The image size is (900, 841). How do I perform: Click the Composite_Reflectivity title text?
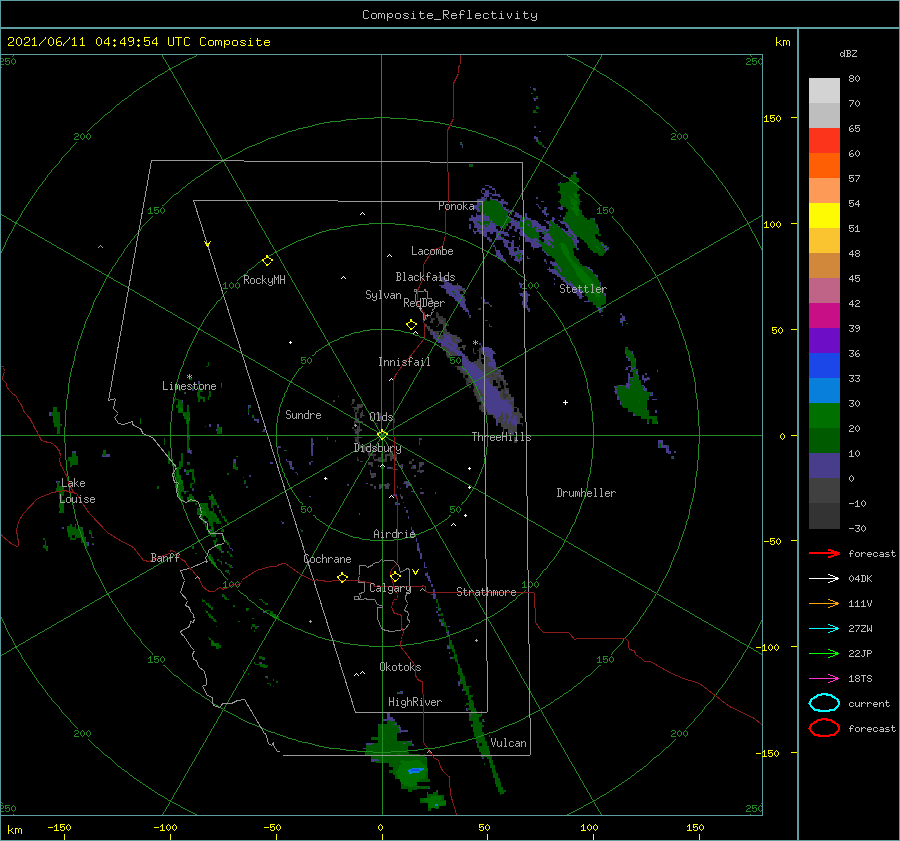point(449,15)
